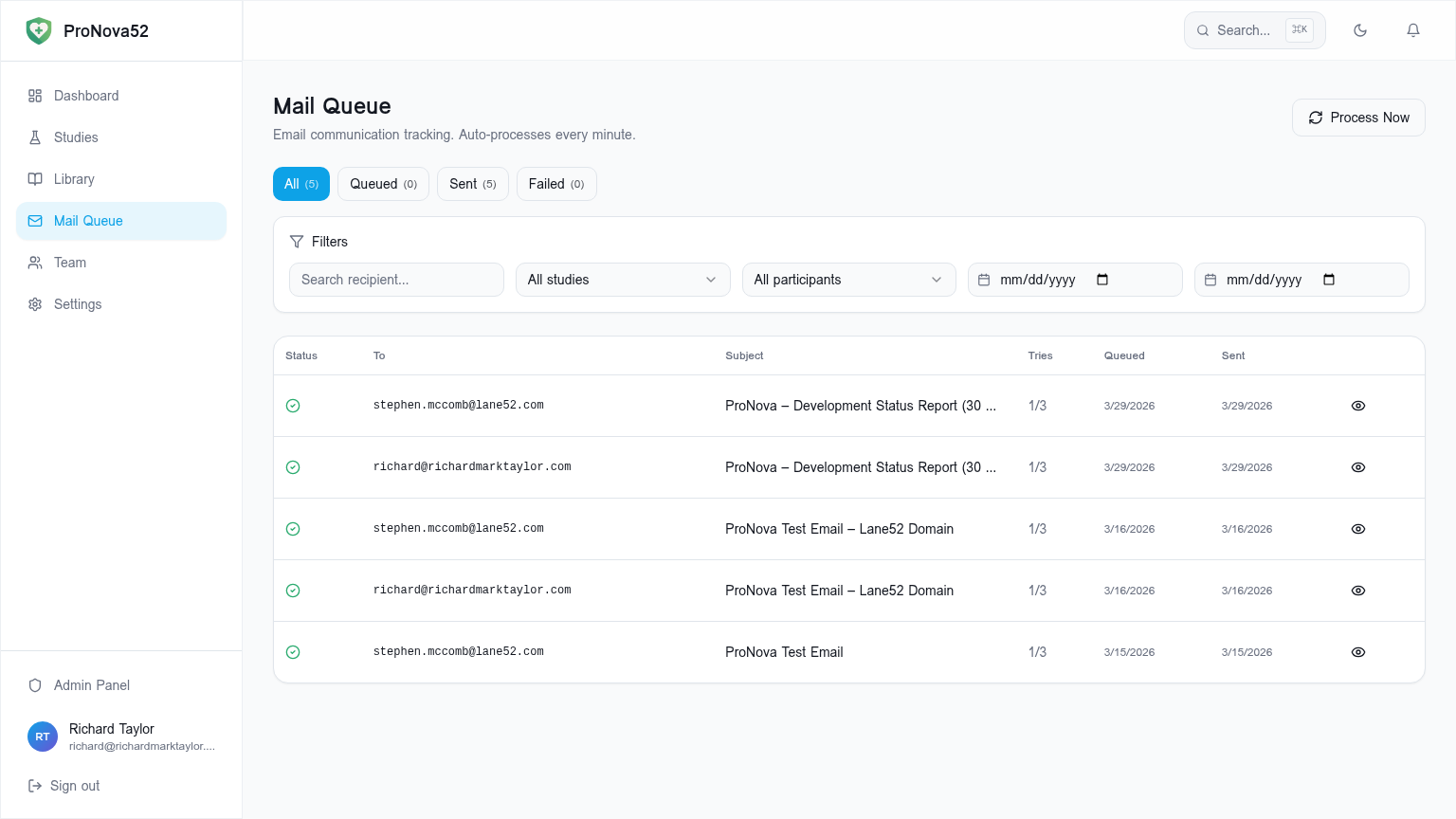Open Studies in sidebar

(x=121, y=137)
